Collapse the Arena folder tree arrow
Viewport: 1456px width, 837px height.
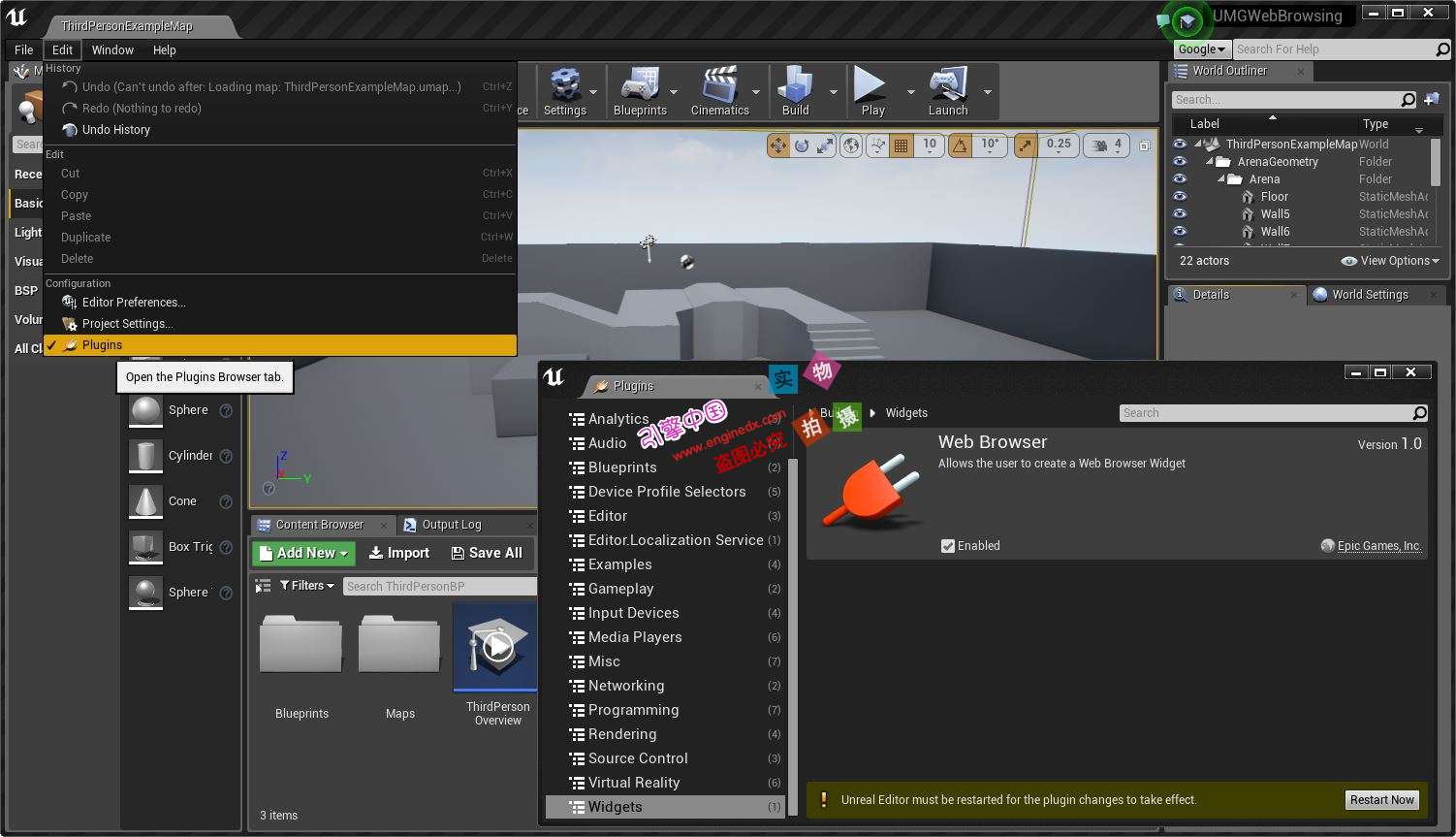1221,179
